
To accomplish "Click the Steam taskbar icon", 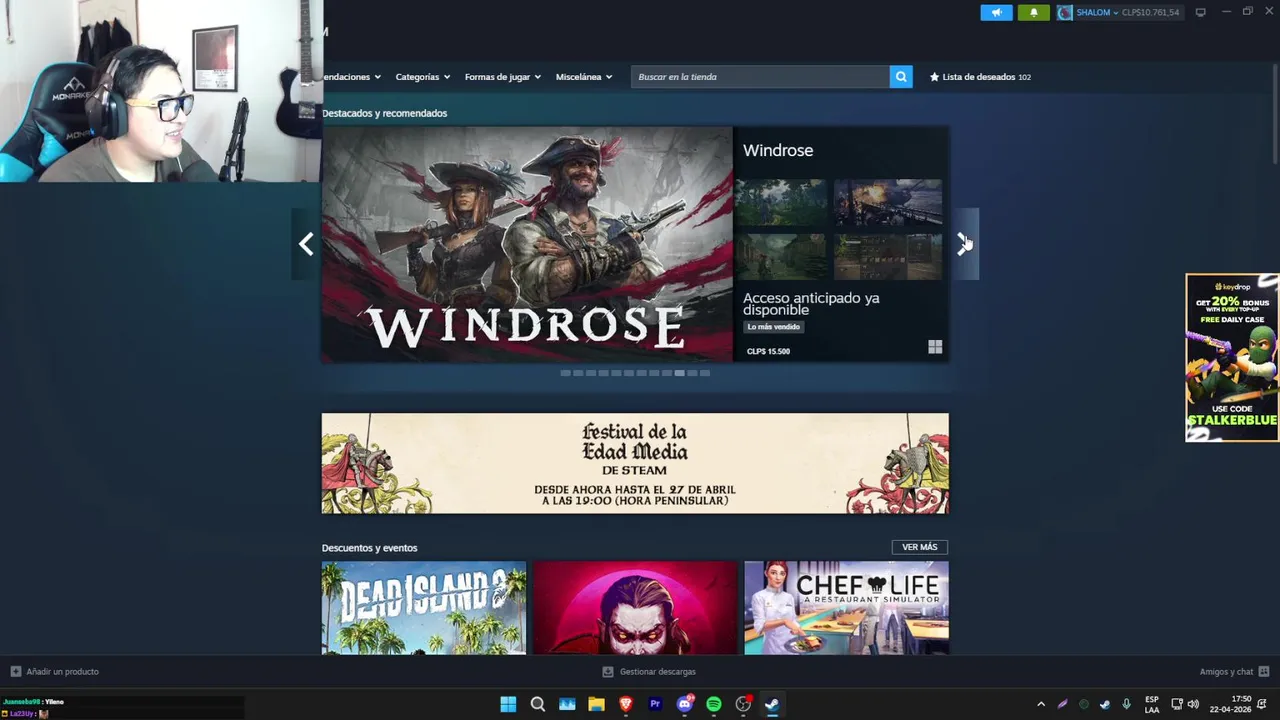I will coord(772,704).
